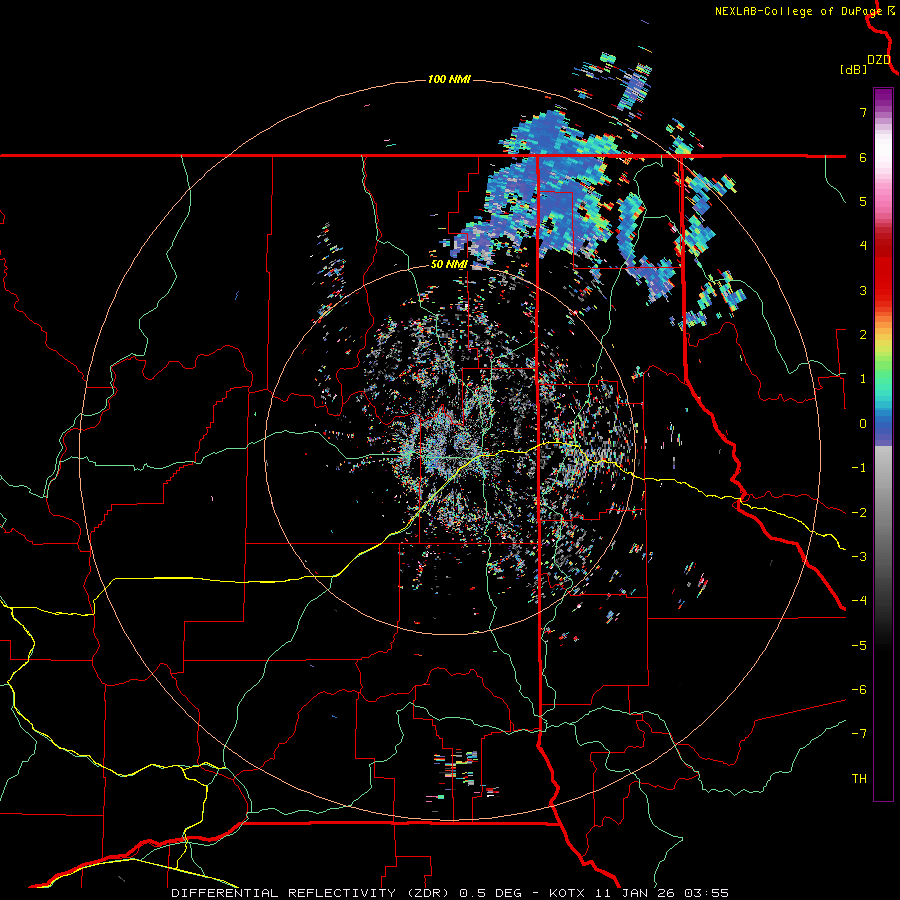Viewport: 900px width, 900px height.
Task: Click the [dB] unit label
Action: click(x=853, y=69)
